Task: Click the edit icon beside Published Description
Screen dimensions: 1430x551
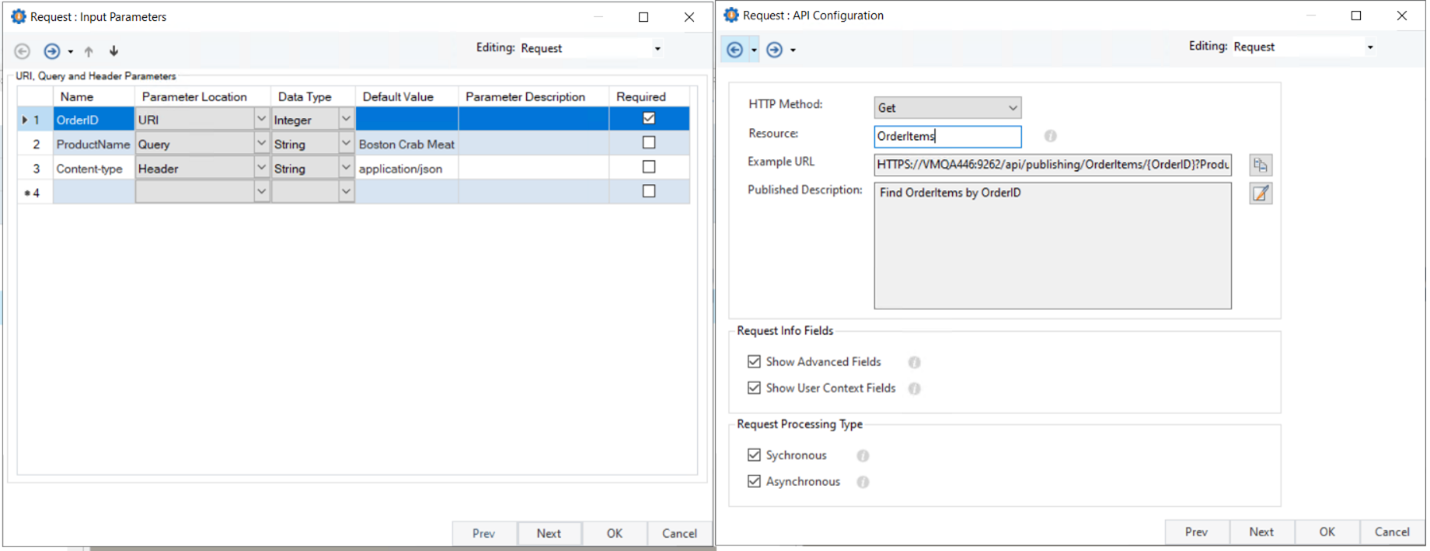Action: [1260, 194]
